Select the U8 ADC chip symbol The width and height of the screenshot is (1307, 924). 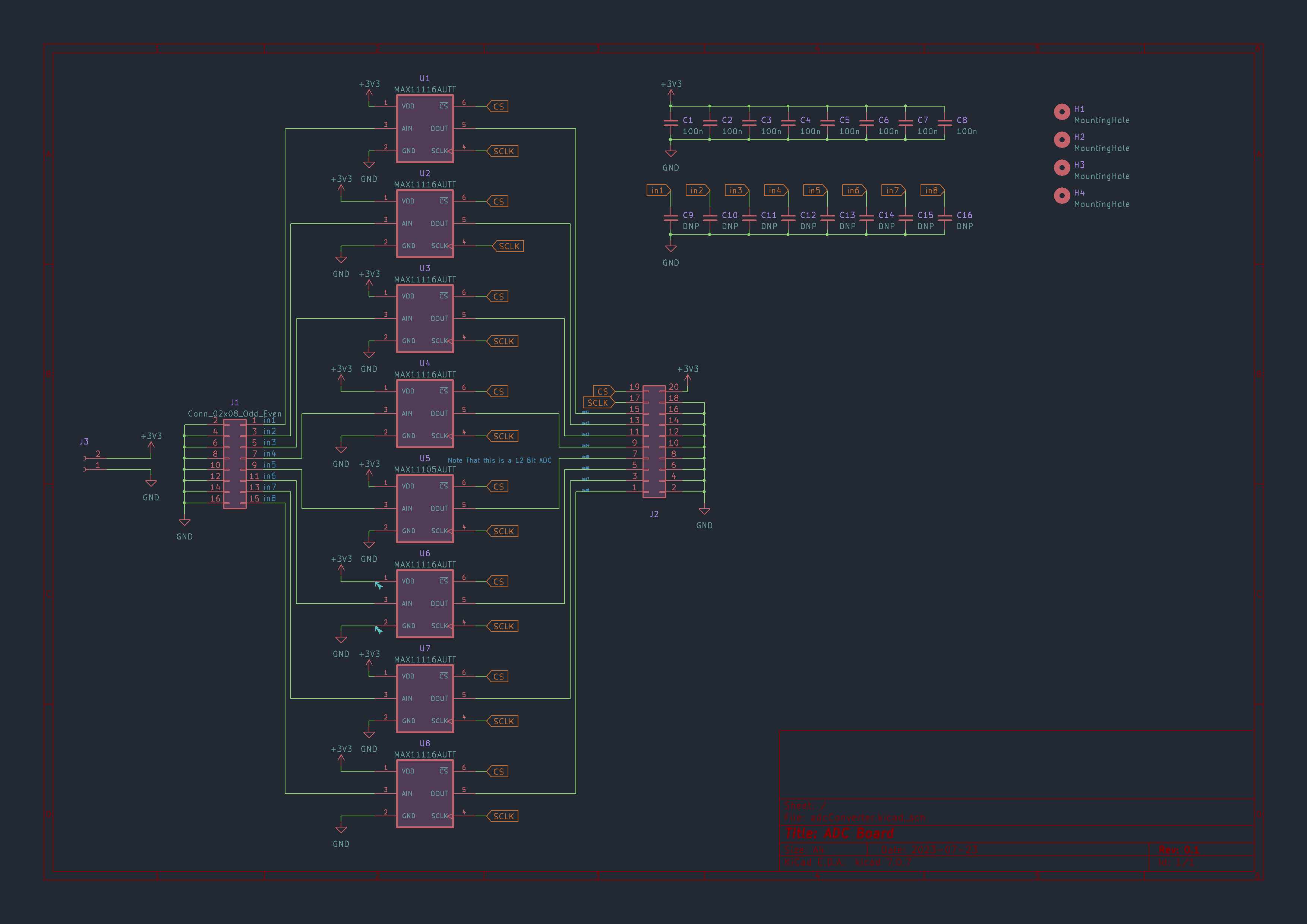pyautogui.click(x=424, y=794)
